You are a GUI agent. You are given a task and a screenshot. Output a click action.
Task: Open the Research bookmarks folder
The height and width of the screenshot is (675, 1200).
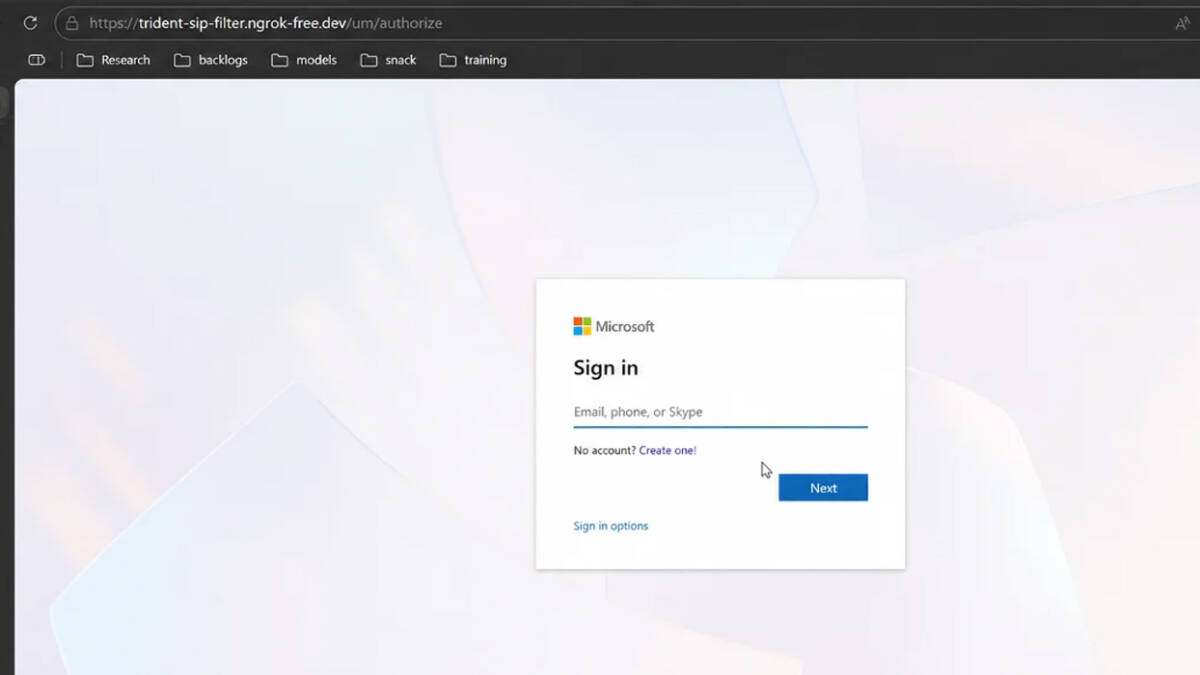(x=113, y=60)
